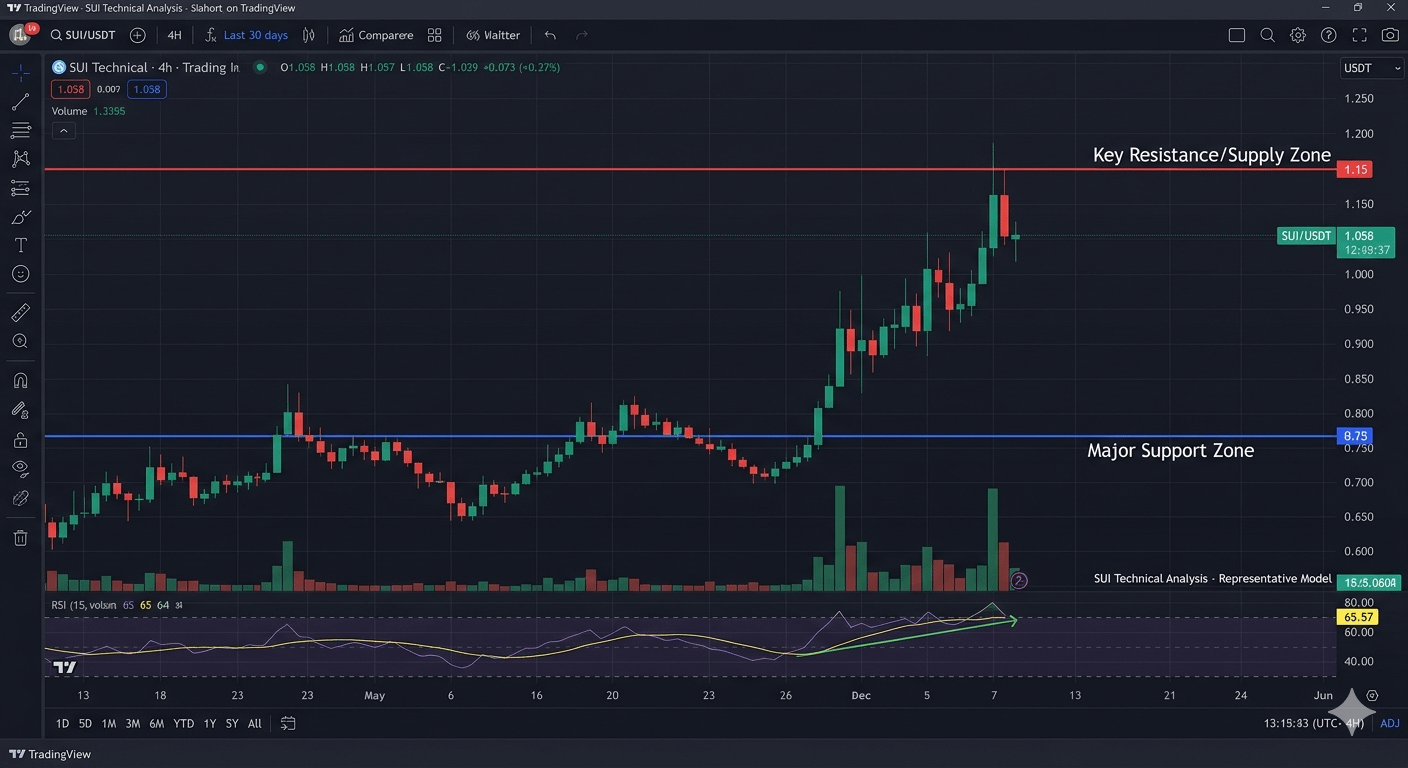Open the candlestick chart style menu

pos(309,35)
